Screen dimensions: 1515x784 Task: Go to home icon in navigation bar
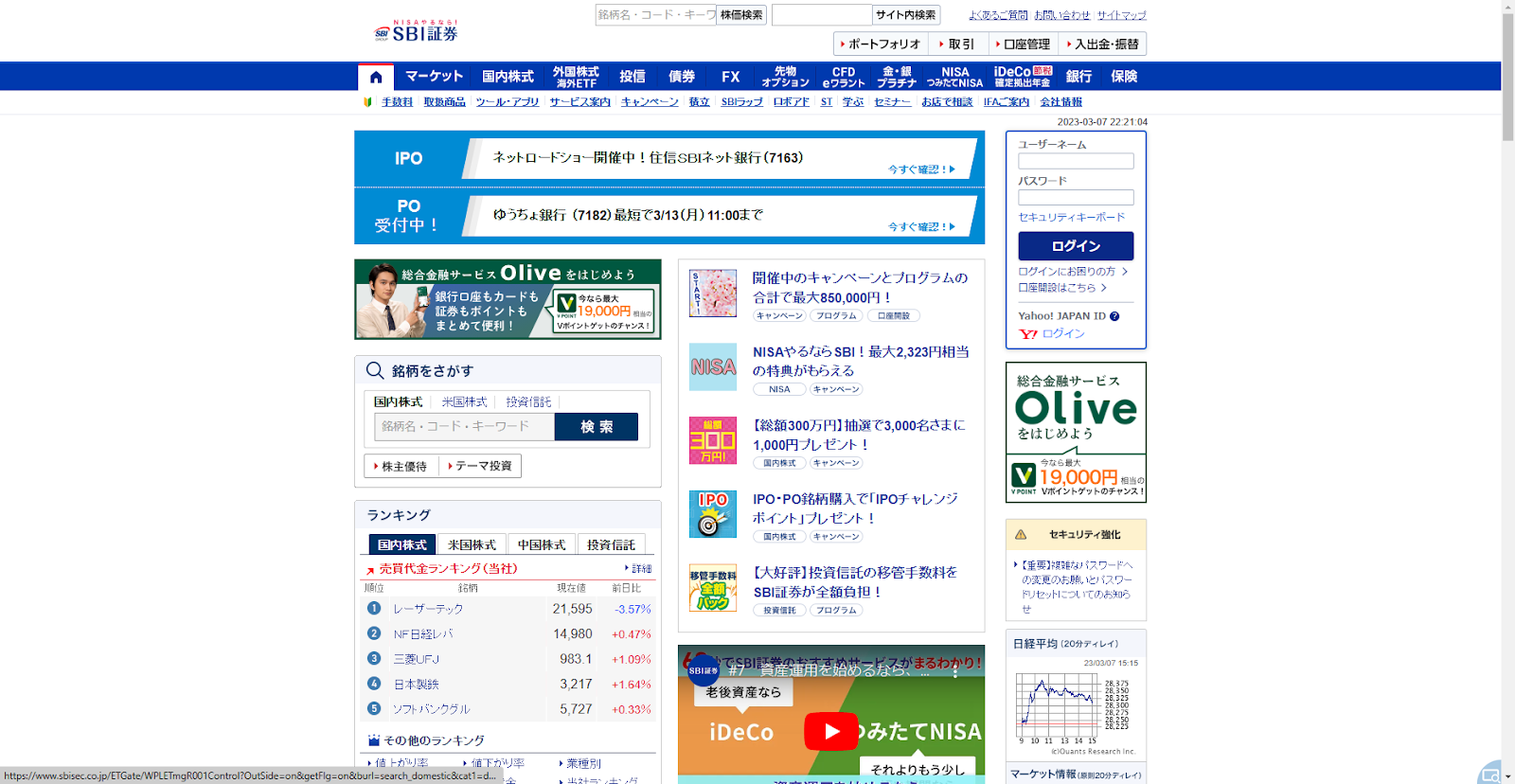(x=376, y=77)
